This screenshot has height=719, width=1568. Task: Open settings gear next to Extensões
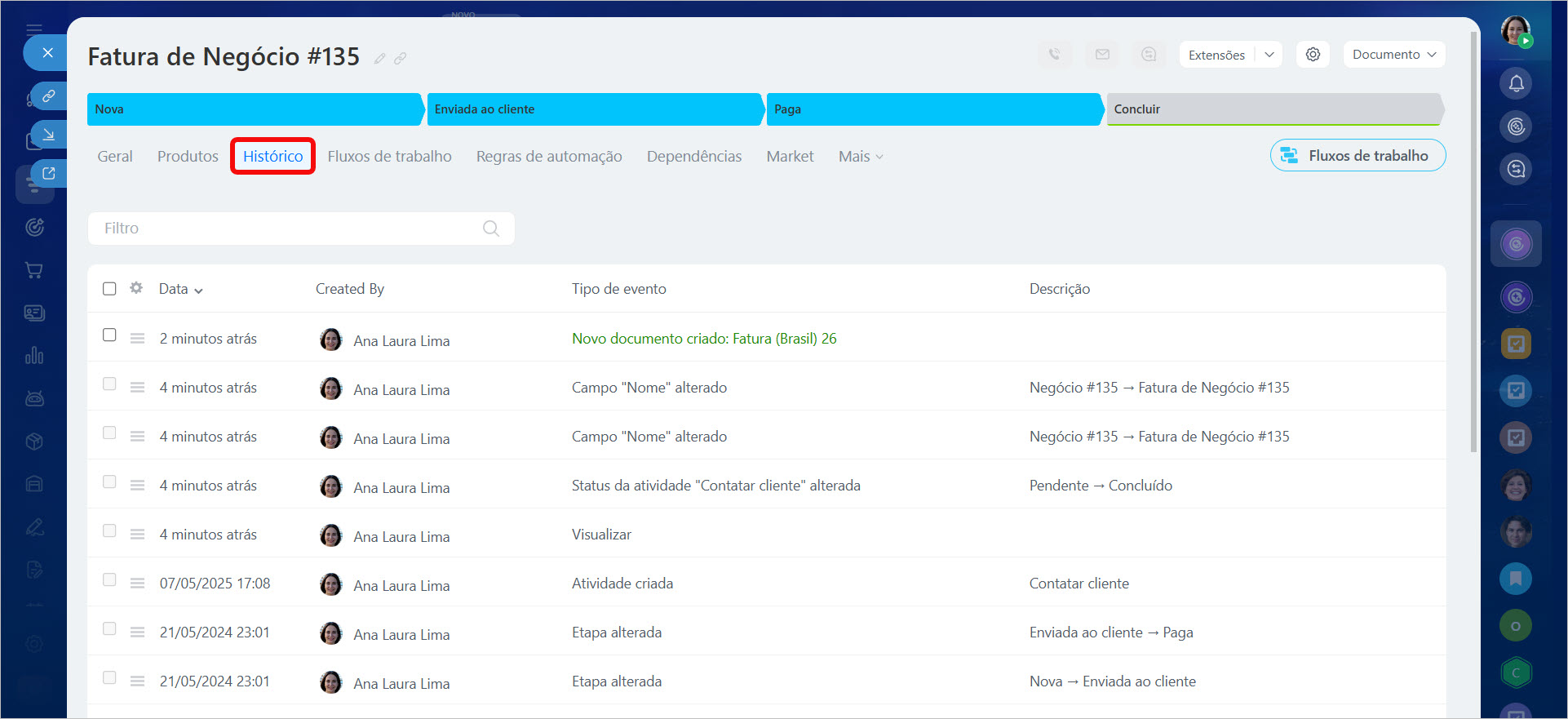[1313, 55]
